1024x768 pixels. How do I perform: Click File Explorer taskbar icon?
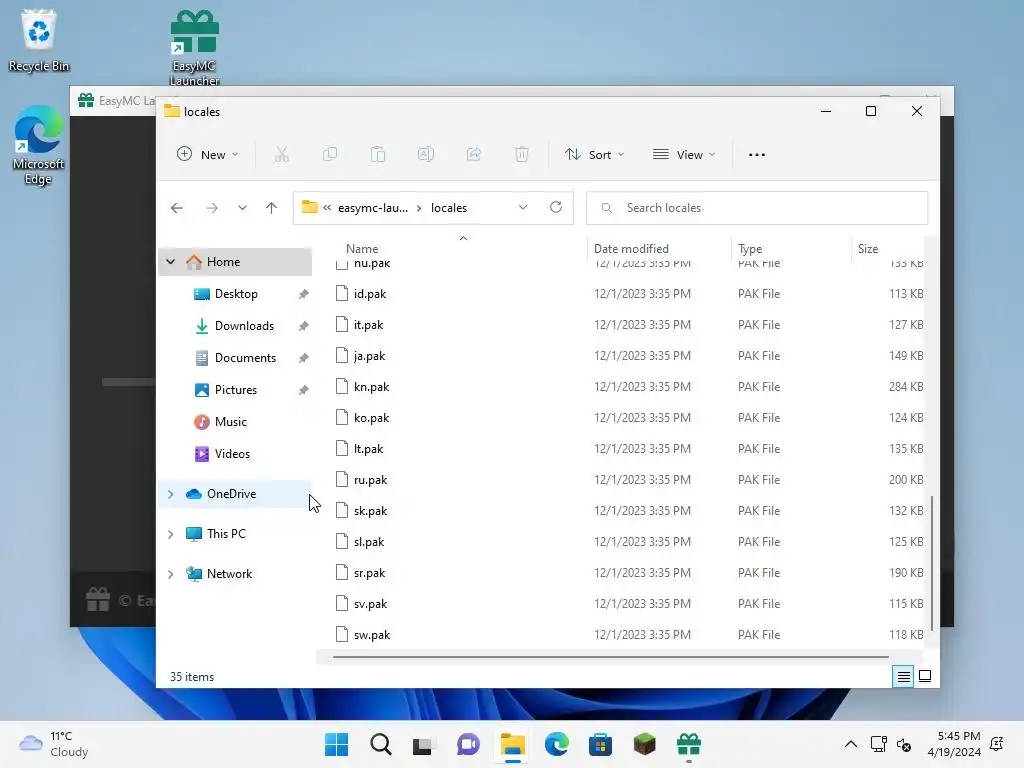coord(513,744)
